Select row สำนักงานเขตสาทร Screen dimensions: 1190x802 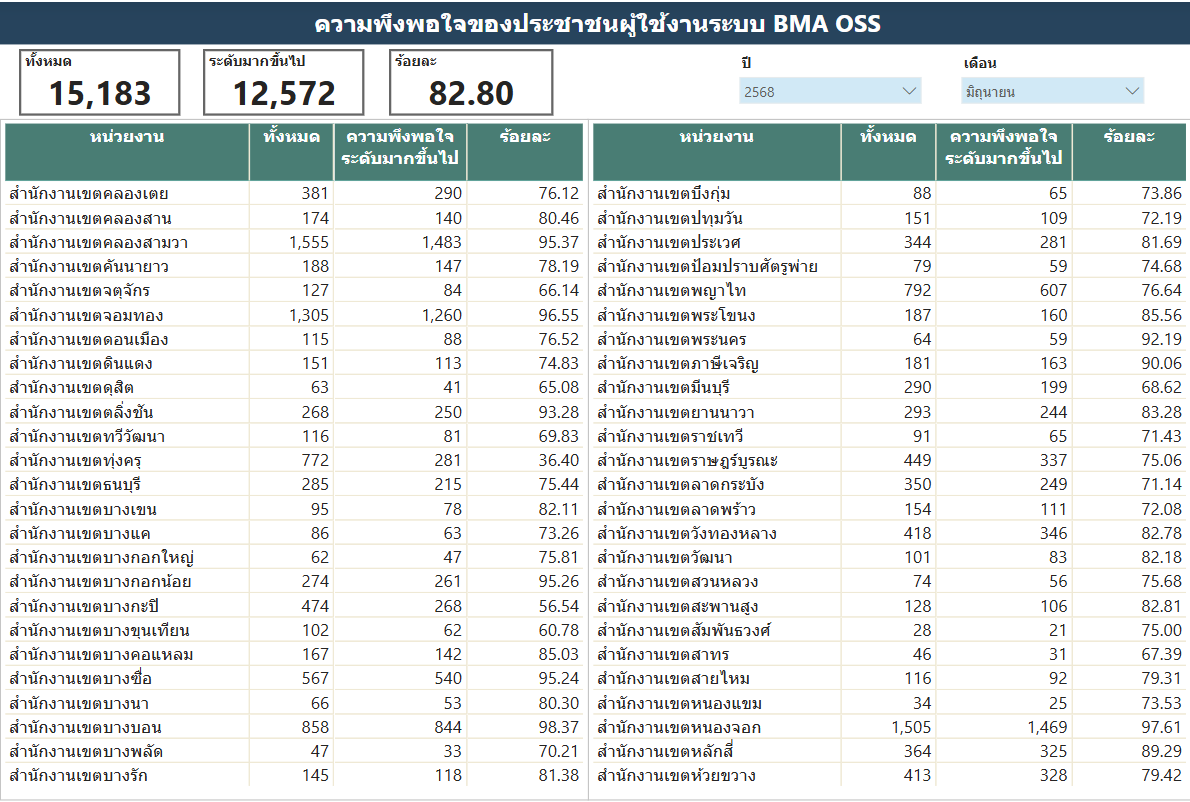(x=889, y=654)
